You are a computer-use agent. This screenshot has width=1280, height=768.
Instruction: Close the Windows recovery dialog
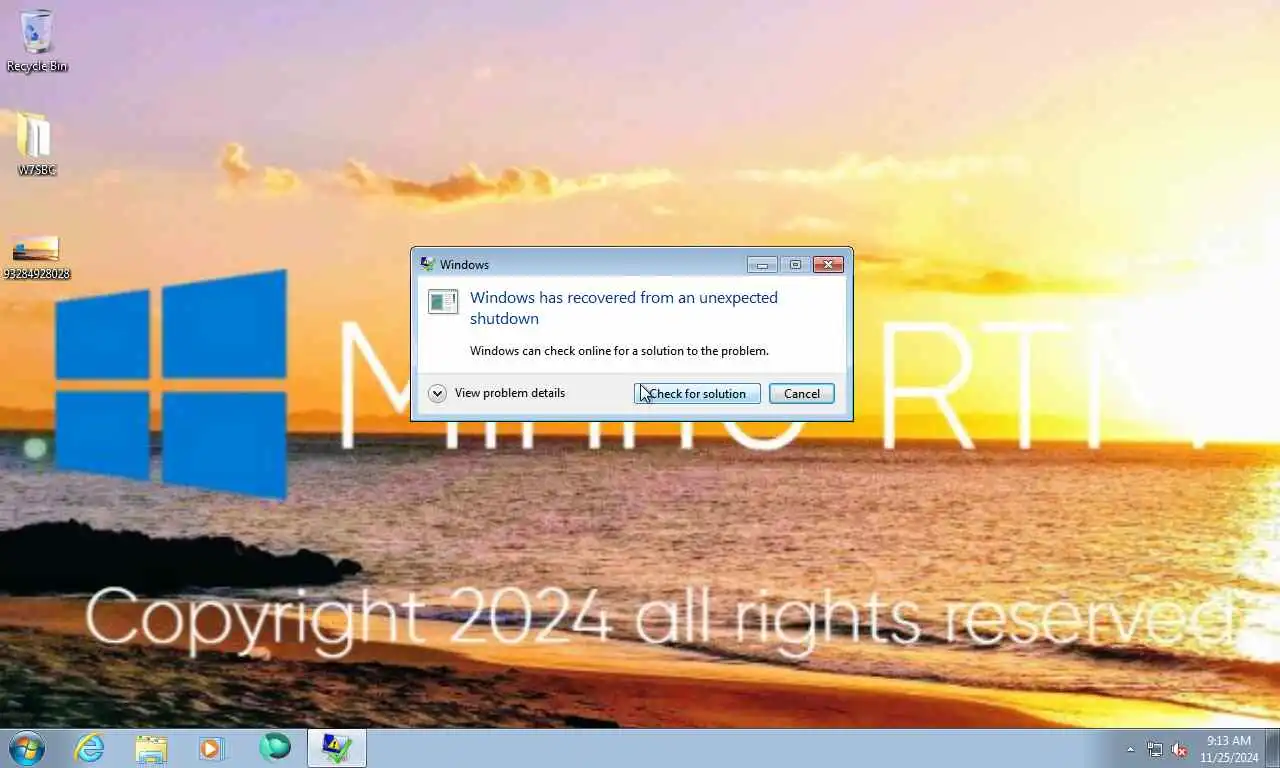point(828,265)
